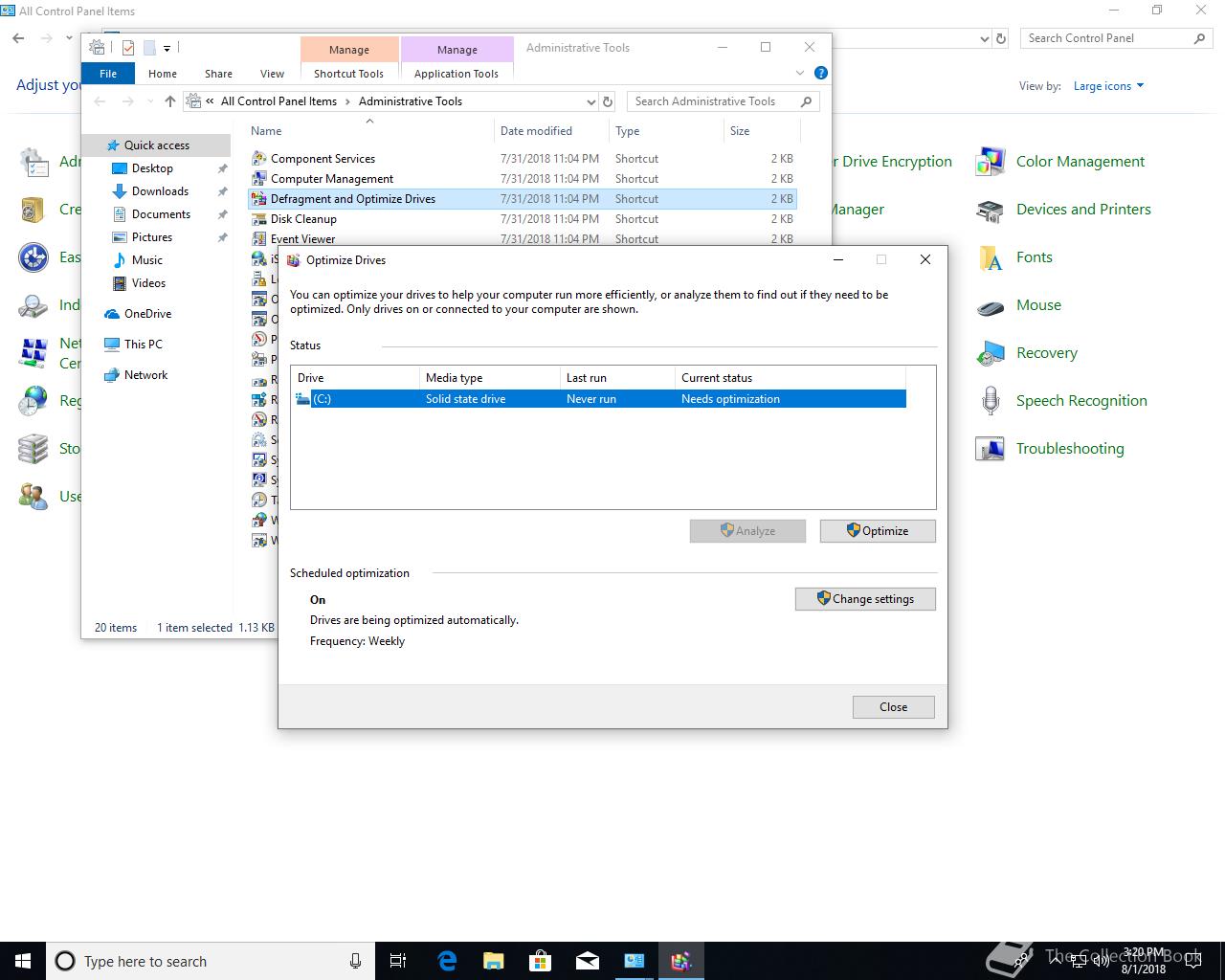Viewport: 1225px width, 980px height.
Task: Click the Type here to search box
Action: (211, 961)
